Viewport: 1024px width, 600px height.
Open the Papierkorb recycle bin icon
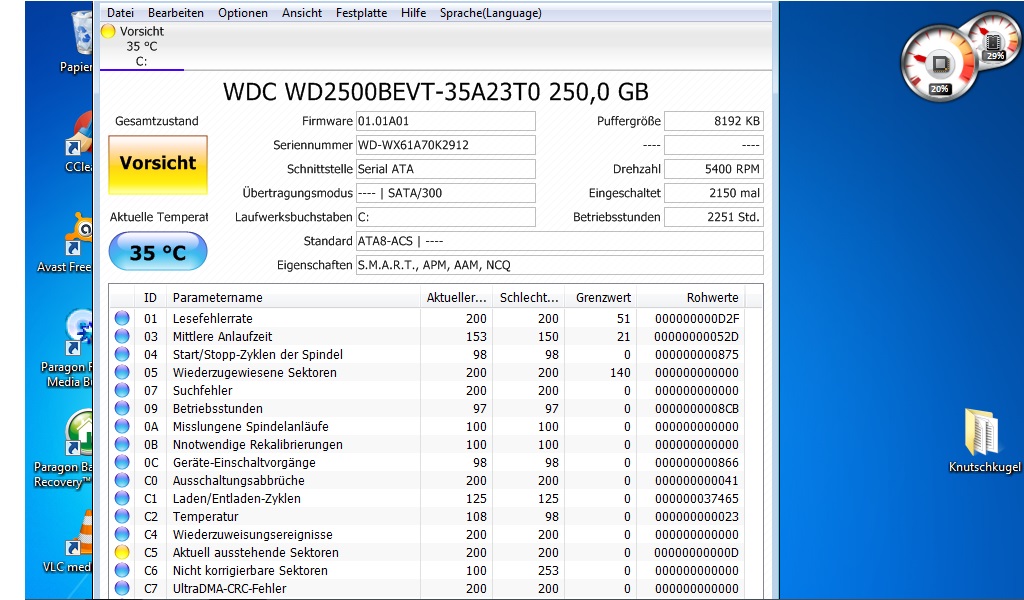coord(78,40)
